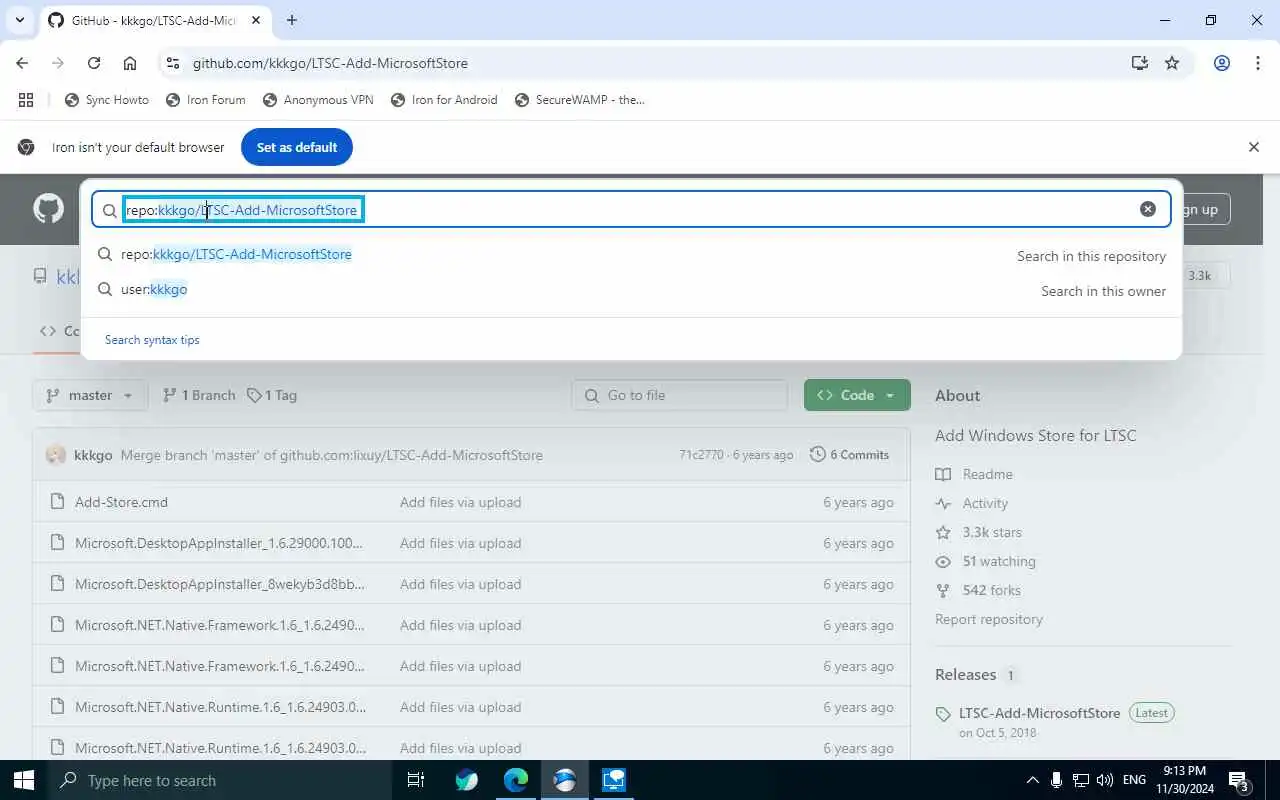Open Microsoft Edge from taskbar
Viewport: 1280px width, 800px height.
coord(515,780)
